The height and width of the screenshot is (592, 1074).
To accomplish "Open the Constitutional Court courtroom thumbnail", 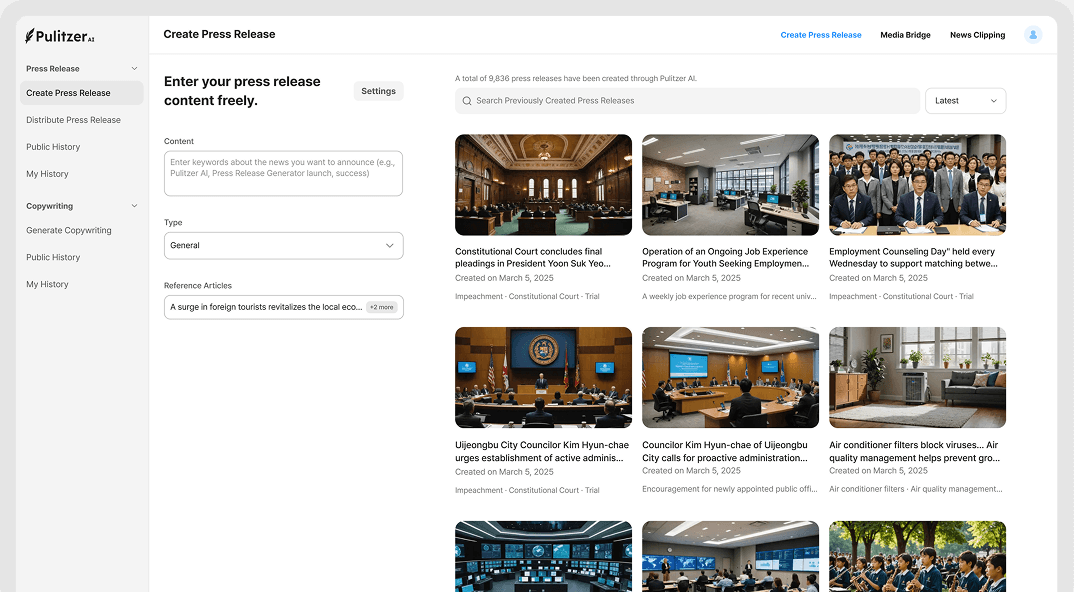I will 543,185.
